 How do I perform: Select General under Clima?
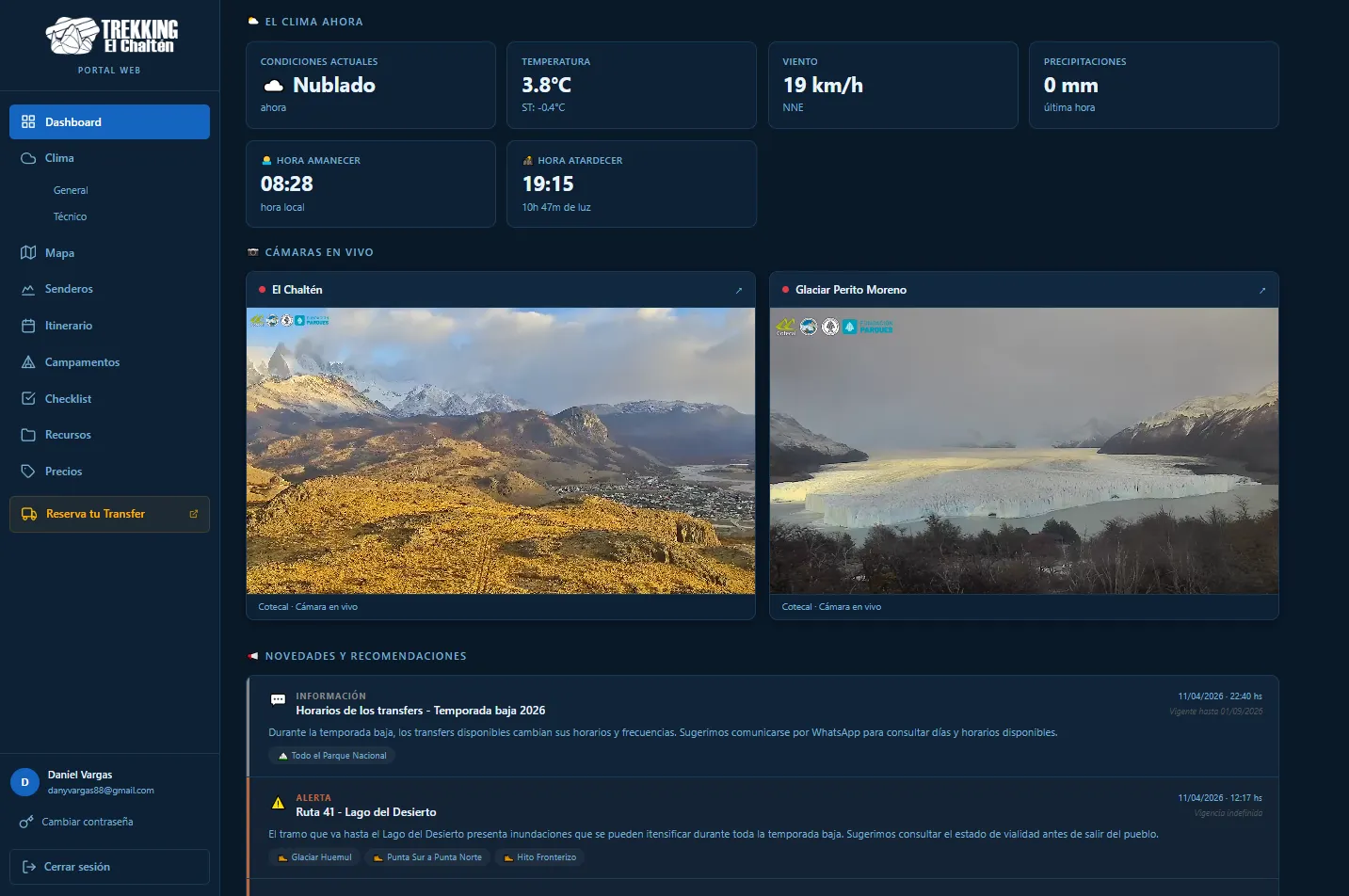pyautogui.click(x=71, y=190)
